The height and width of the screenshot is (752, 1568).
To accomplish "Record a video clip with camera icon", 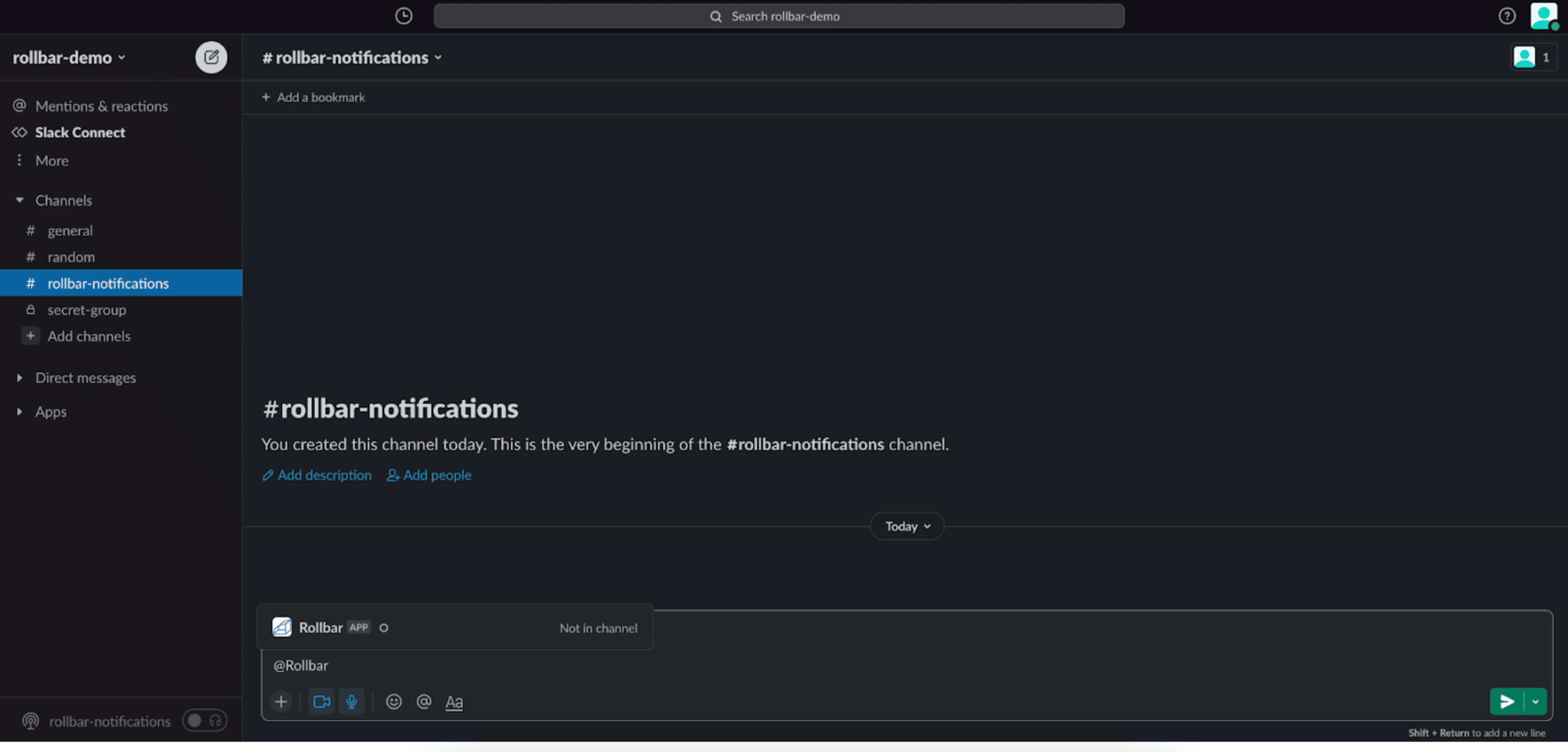I will tap(322, 702).
